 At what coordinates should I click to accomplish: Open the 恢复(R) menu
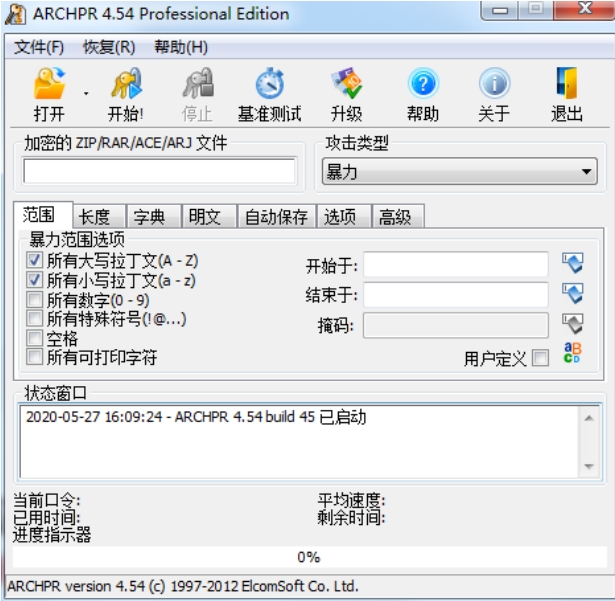[109, 47]
